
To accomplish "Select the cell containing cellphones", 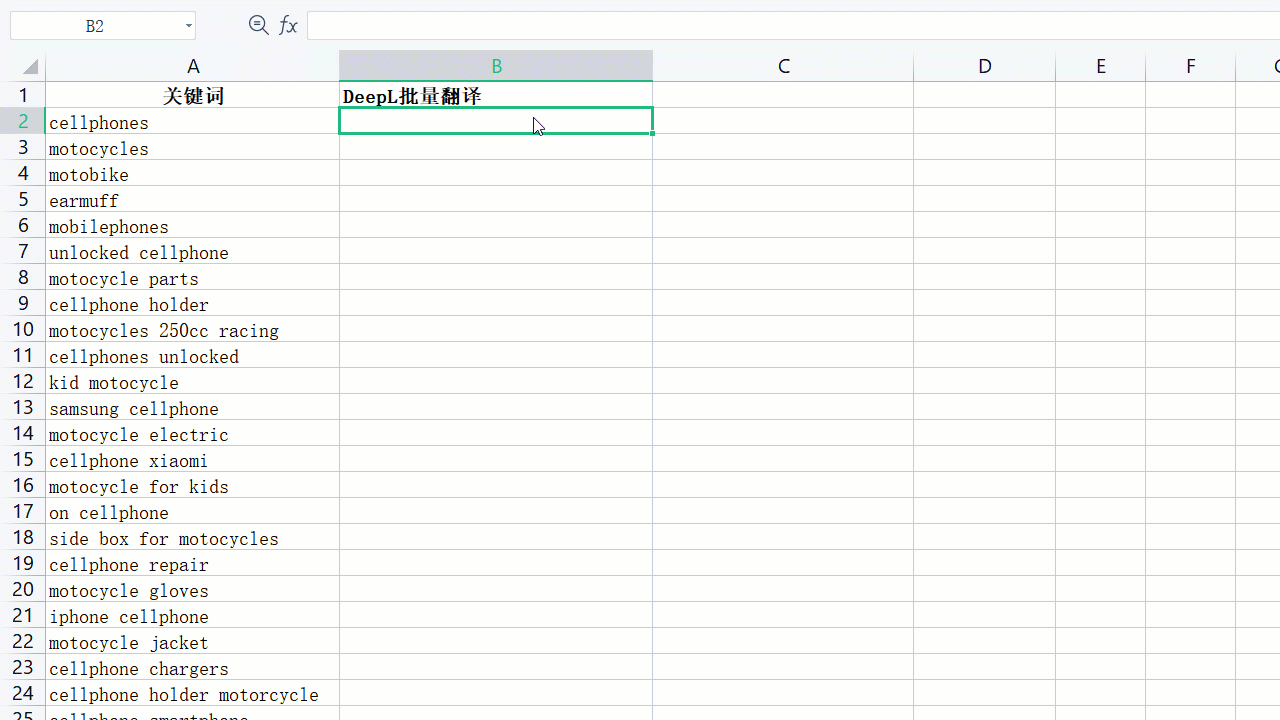I will [x=193, y=122].
